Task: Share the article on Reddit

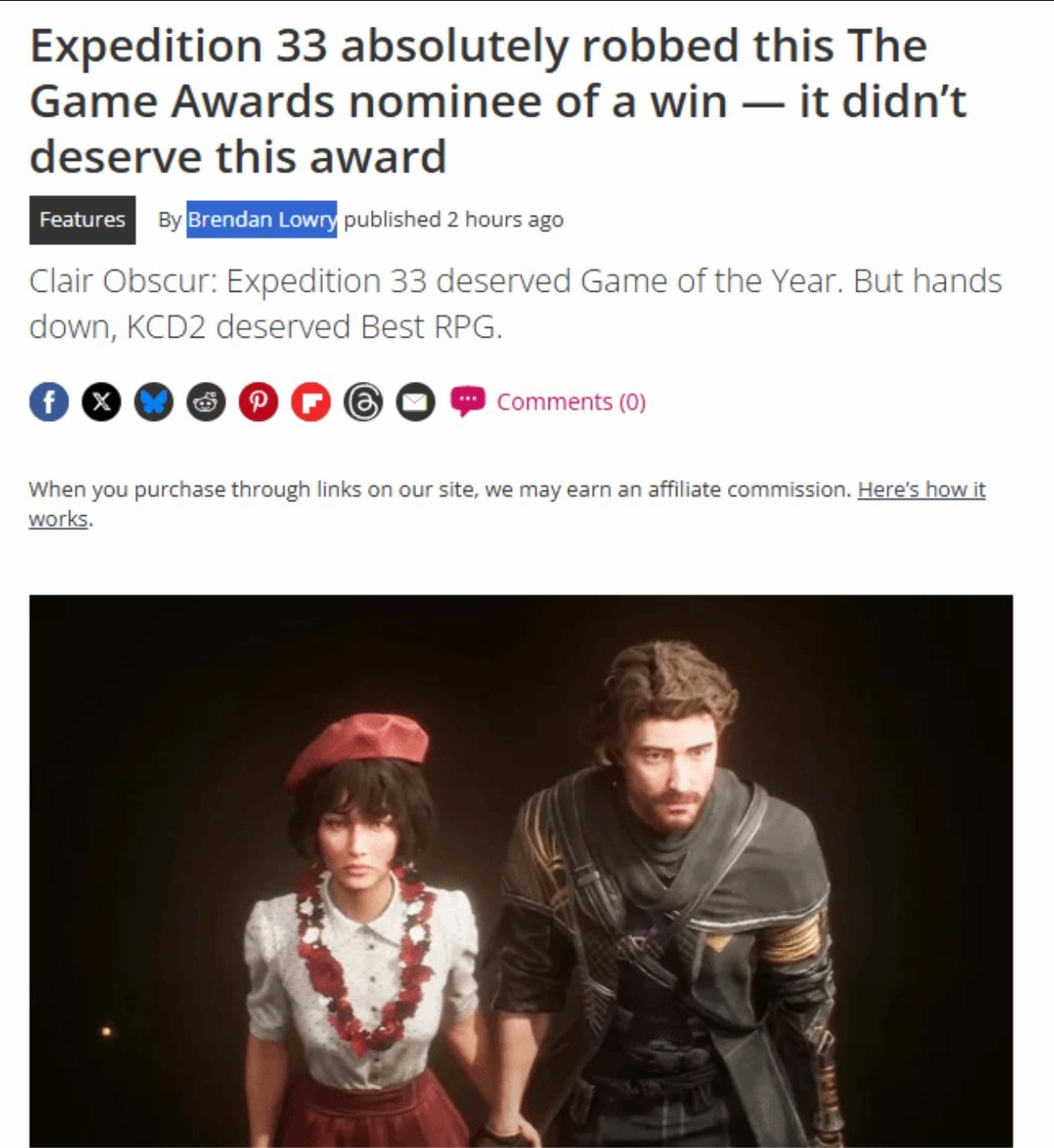Action: point(206,402)
